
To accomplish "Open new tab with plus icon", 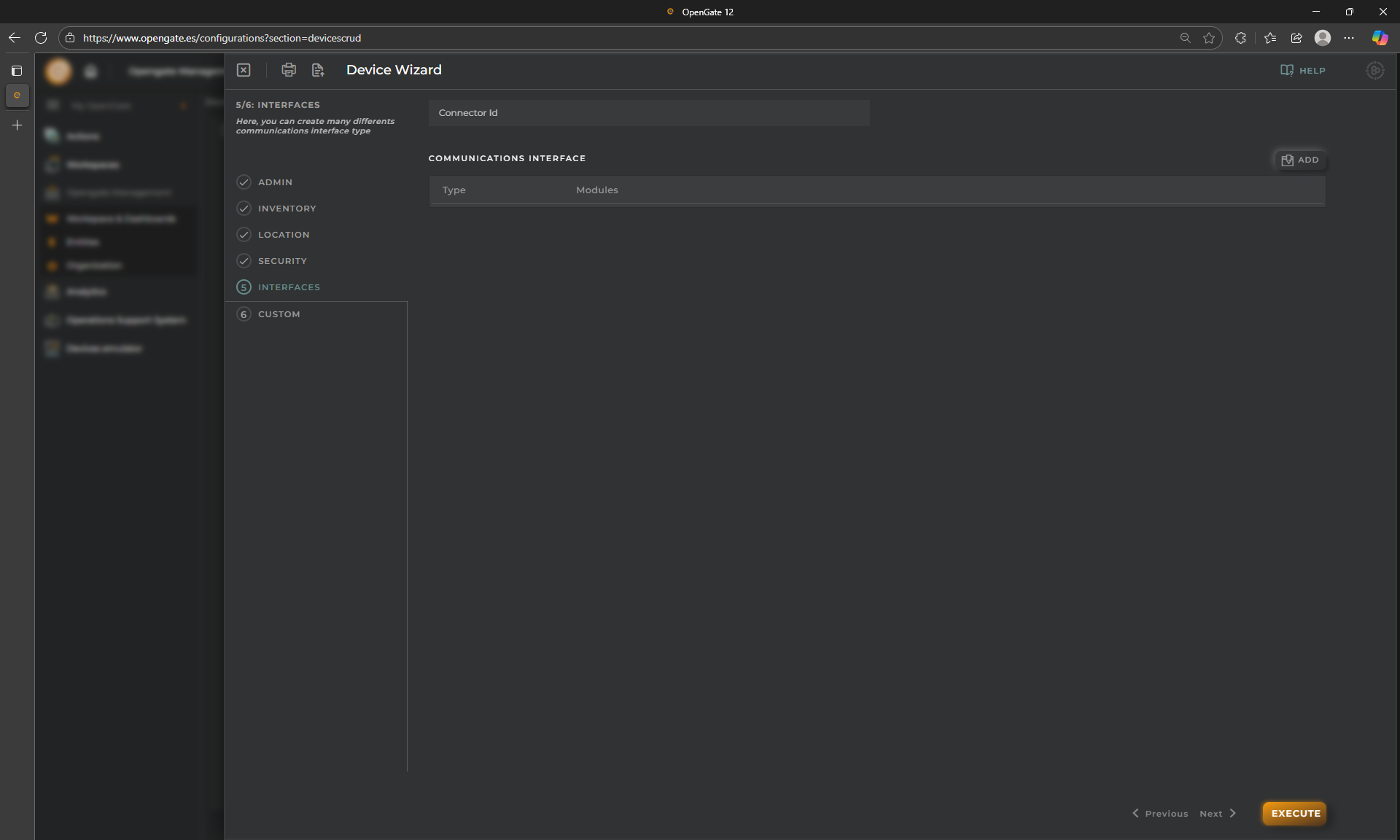I will click(17, 125).
